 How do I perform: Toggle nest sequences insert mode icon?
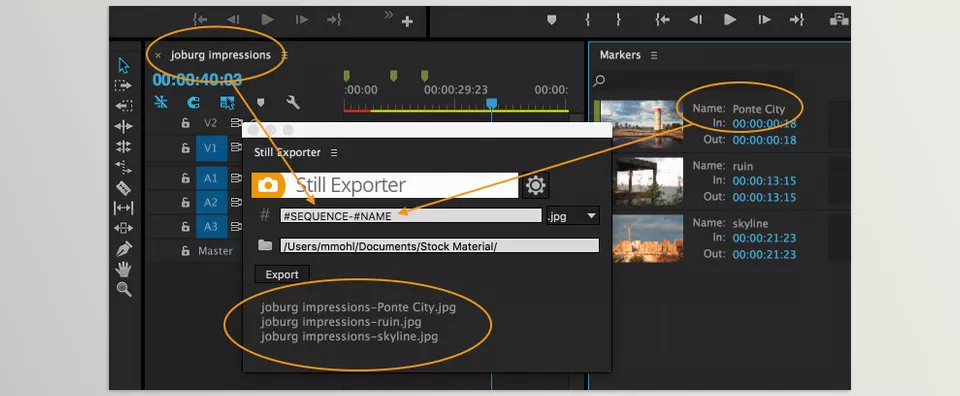pyautogui.click(x=161, y=102)
